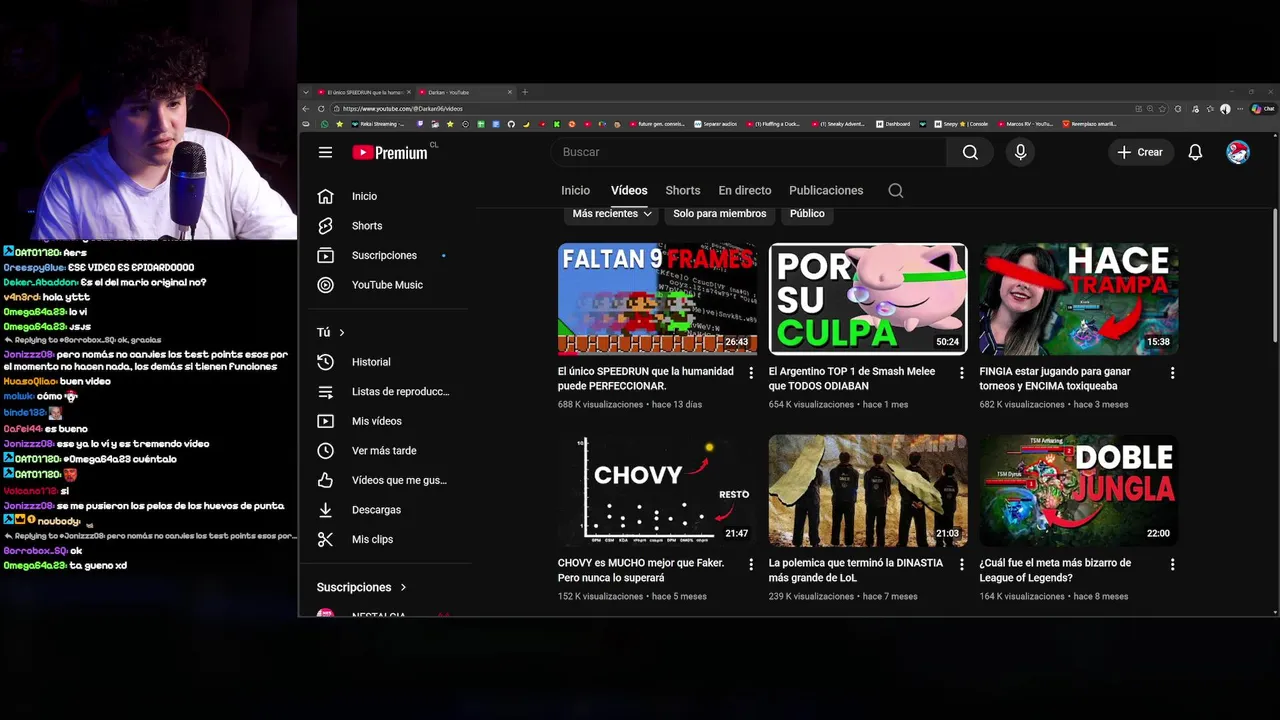Open the video title El único SPEEDRUN link
The height and width of the screenshot is (720, 1280).
[x=646, y=378]
